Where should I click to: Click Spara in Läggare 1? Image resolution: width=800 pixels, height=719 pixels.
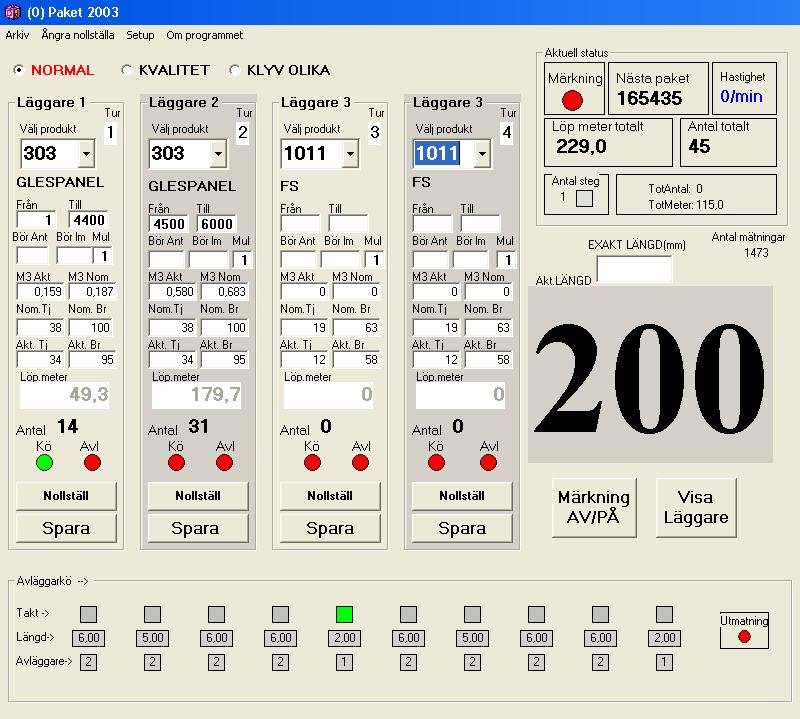pyautogui.click(x=66, y=528)
